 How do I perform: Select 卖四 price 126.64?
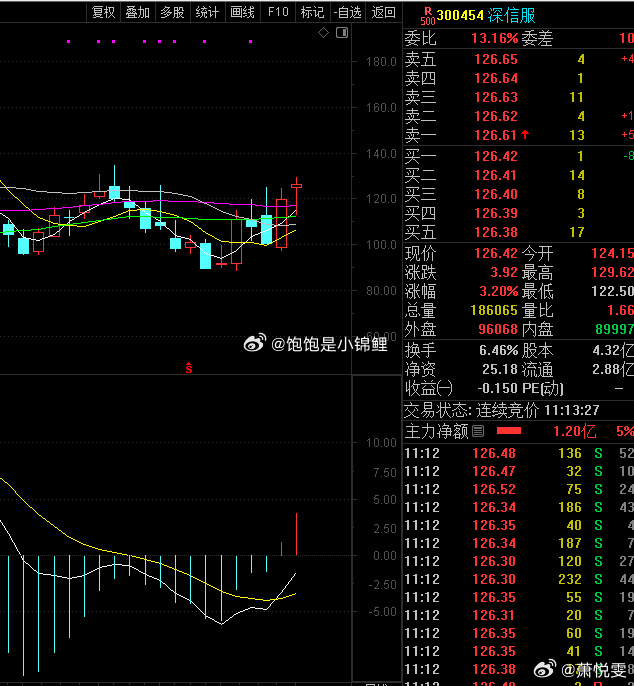coord(496,78)
